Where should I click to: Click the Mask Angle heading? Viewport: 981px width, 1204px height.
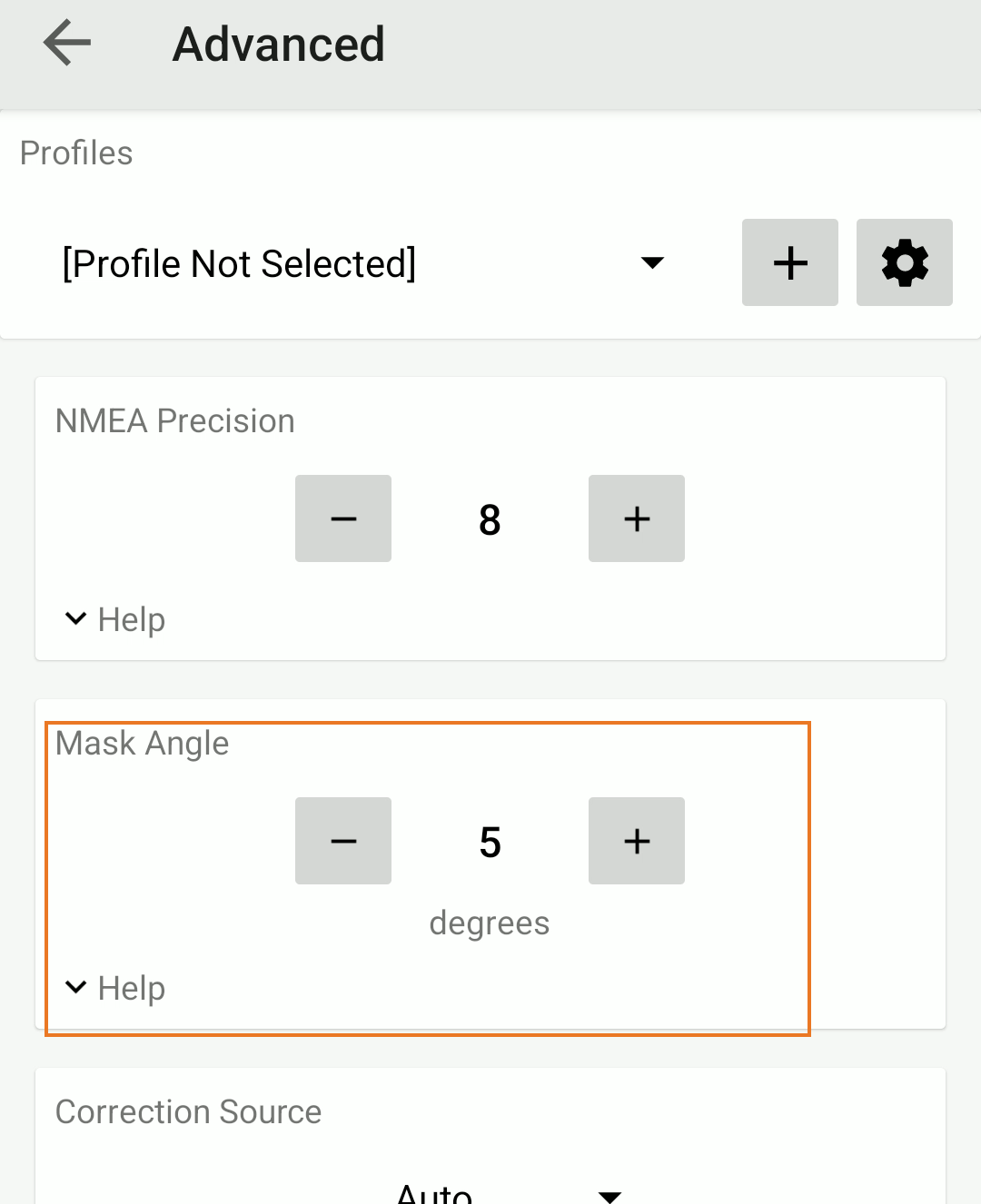pyautogui.click(x=143, y=744)
